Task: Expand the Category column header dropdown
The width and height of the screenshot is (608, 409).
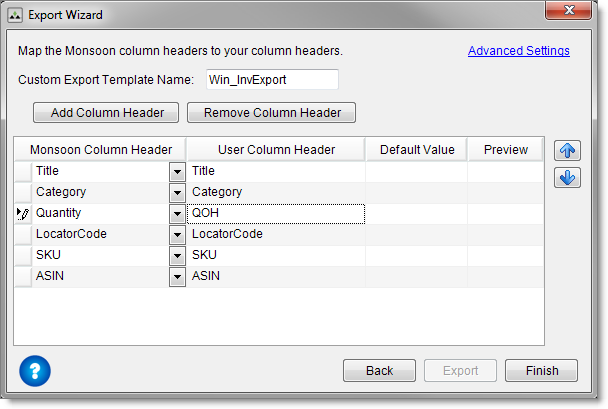Action: point(177,192)
